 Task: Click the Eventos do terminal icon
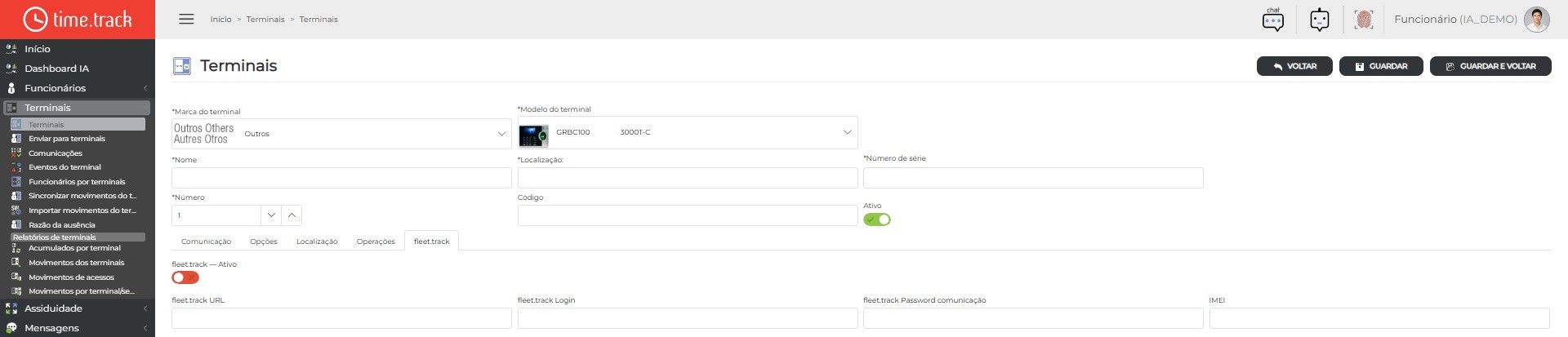coord(16,167)
